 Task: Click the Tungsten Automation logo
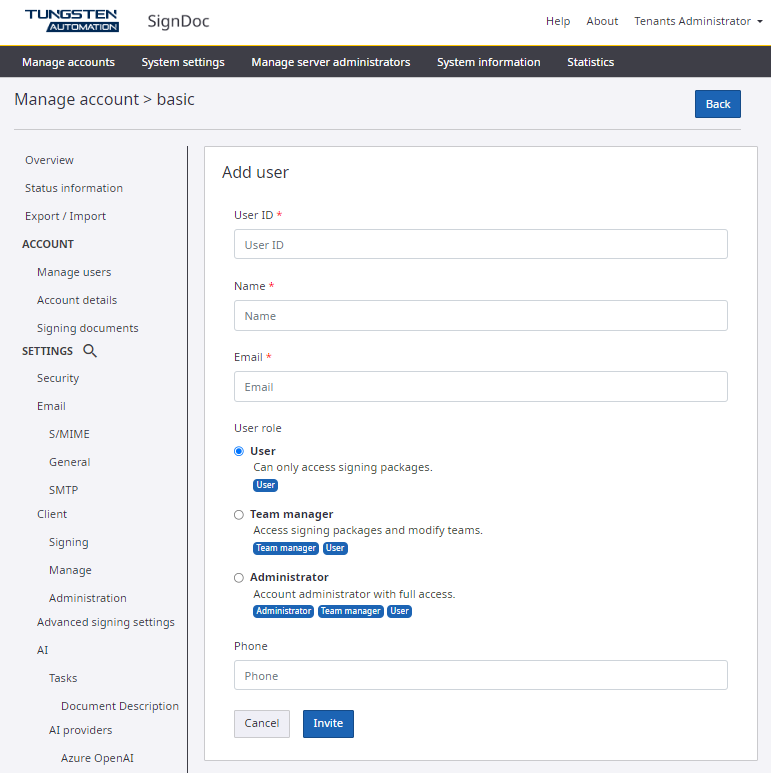point(71,20)
